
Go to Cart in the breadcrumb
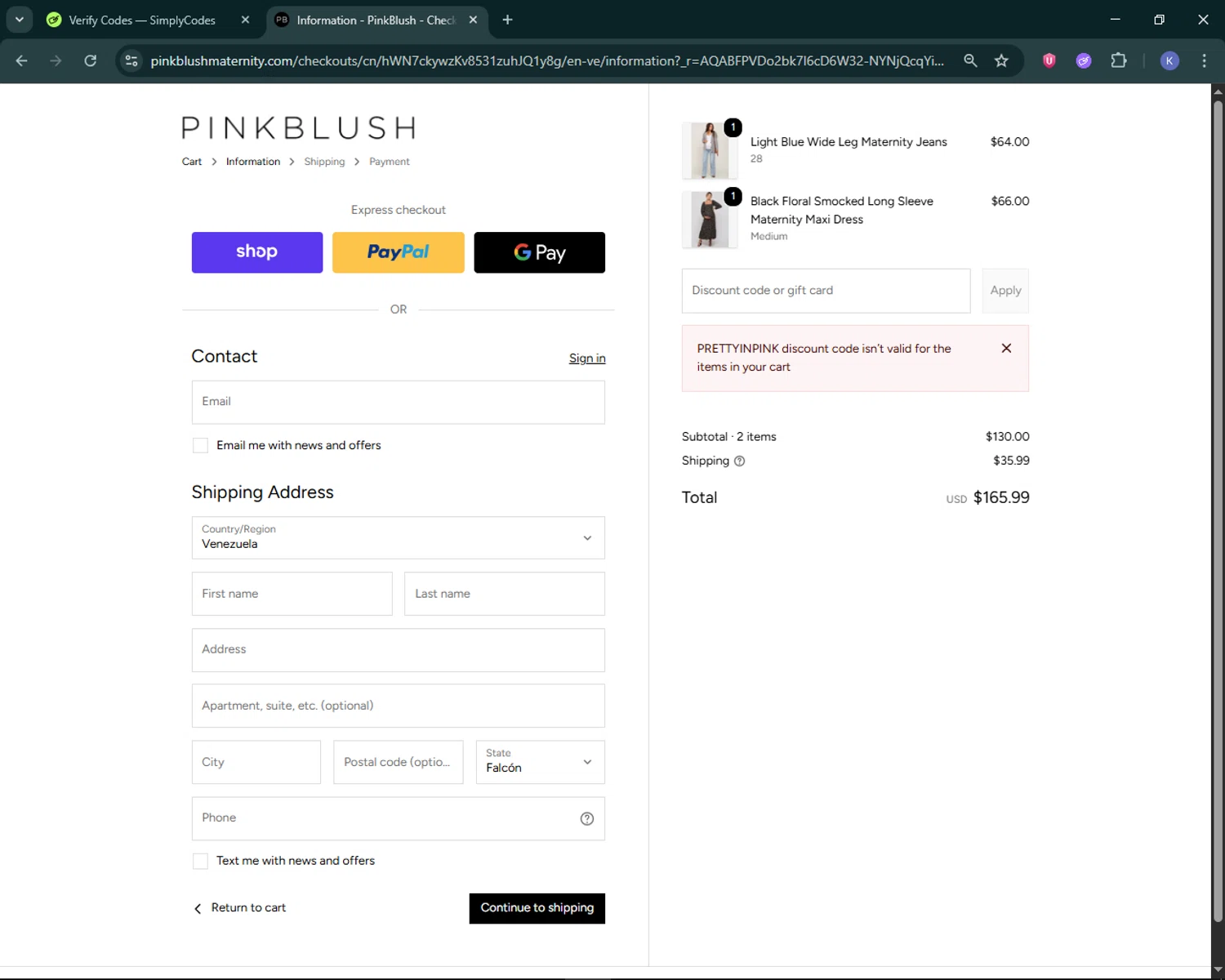[192, 162]
